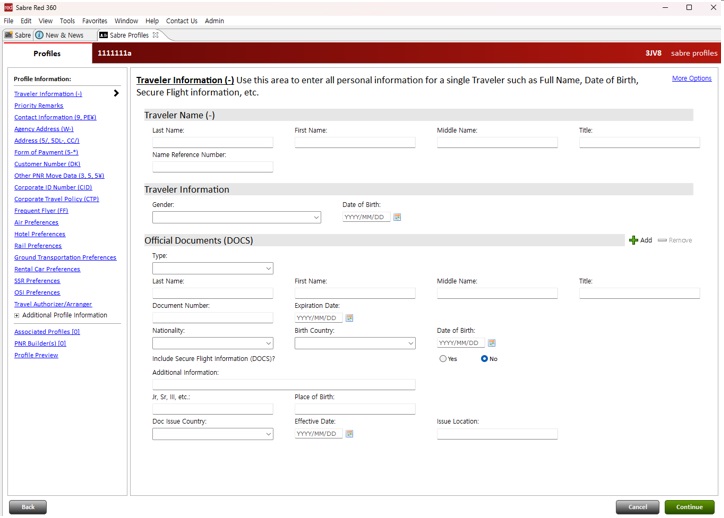Open the Air Preferences link
This screenshot has height=518, width=724.
[x=36, y=223]
